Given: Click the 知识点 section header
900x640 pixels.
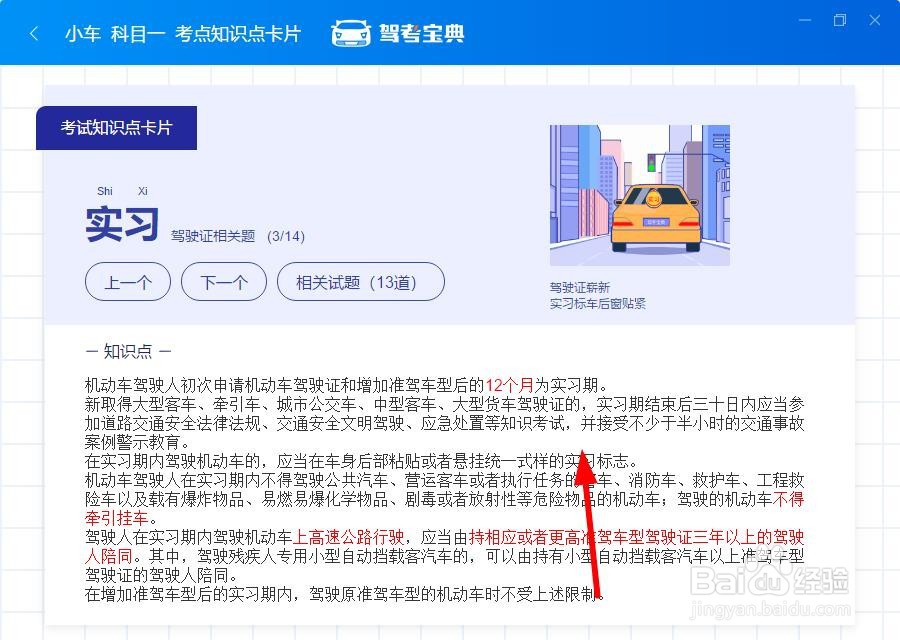Looking at the screenshot, I should click(x=128, y=351).
